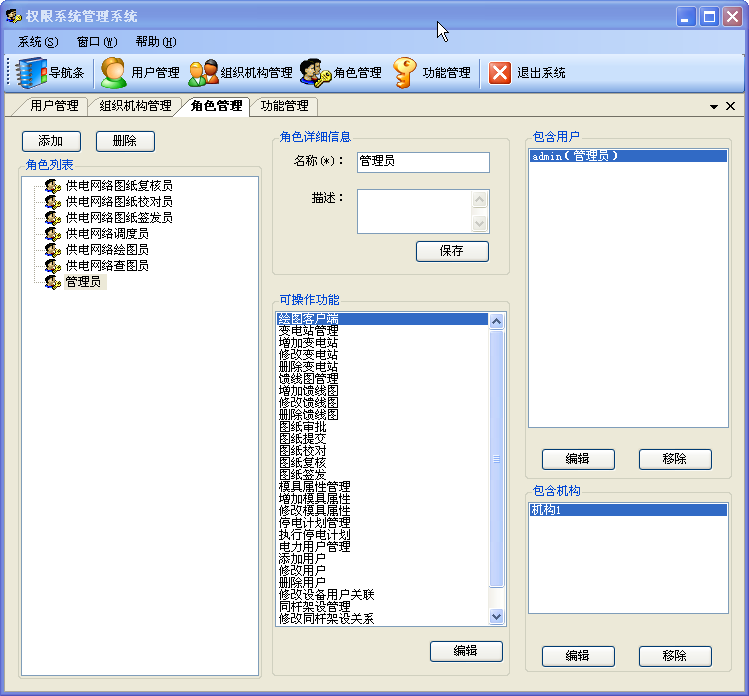Image resolution: width=749 pixels, height=696 pixels.
Task: Select icon of role 供电网络调度员
Action: pos(53,234)
